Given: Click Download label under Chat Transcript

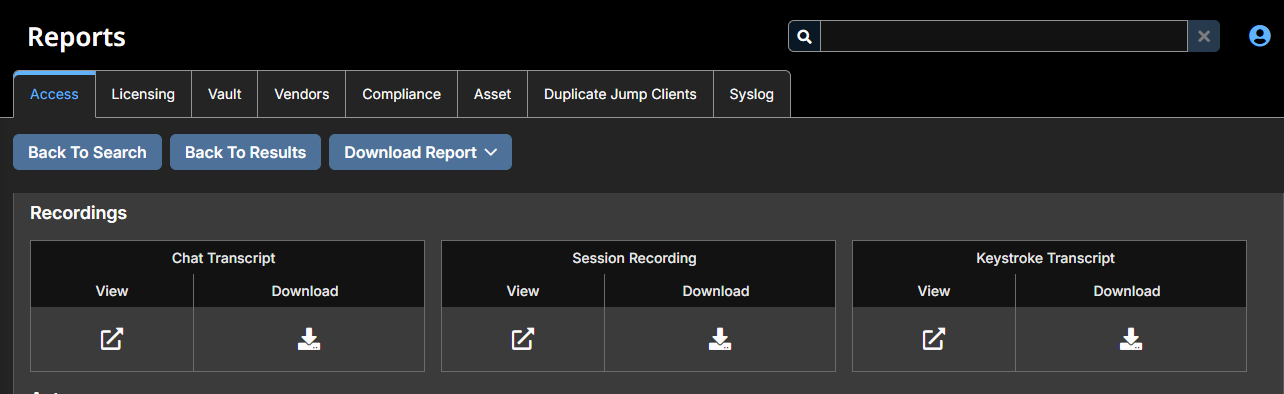Looking at the screenshot, I should click(x=305, y=291).
